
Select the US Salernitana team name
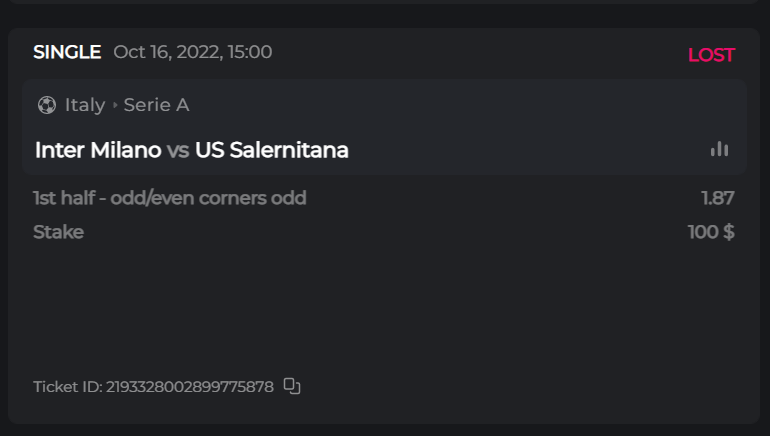272,150
